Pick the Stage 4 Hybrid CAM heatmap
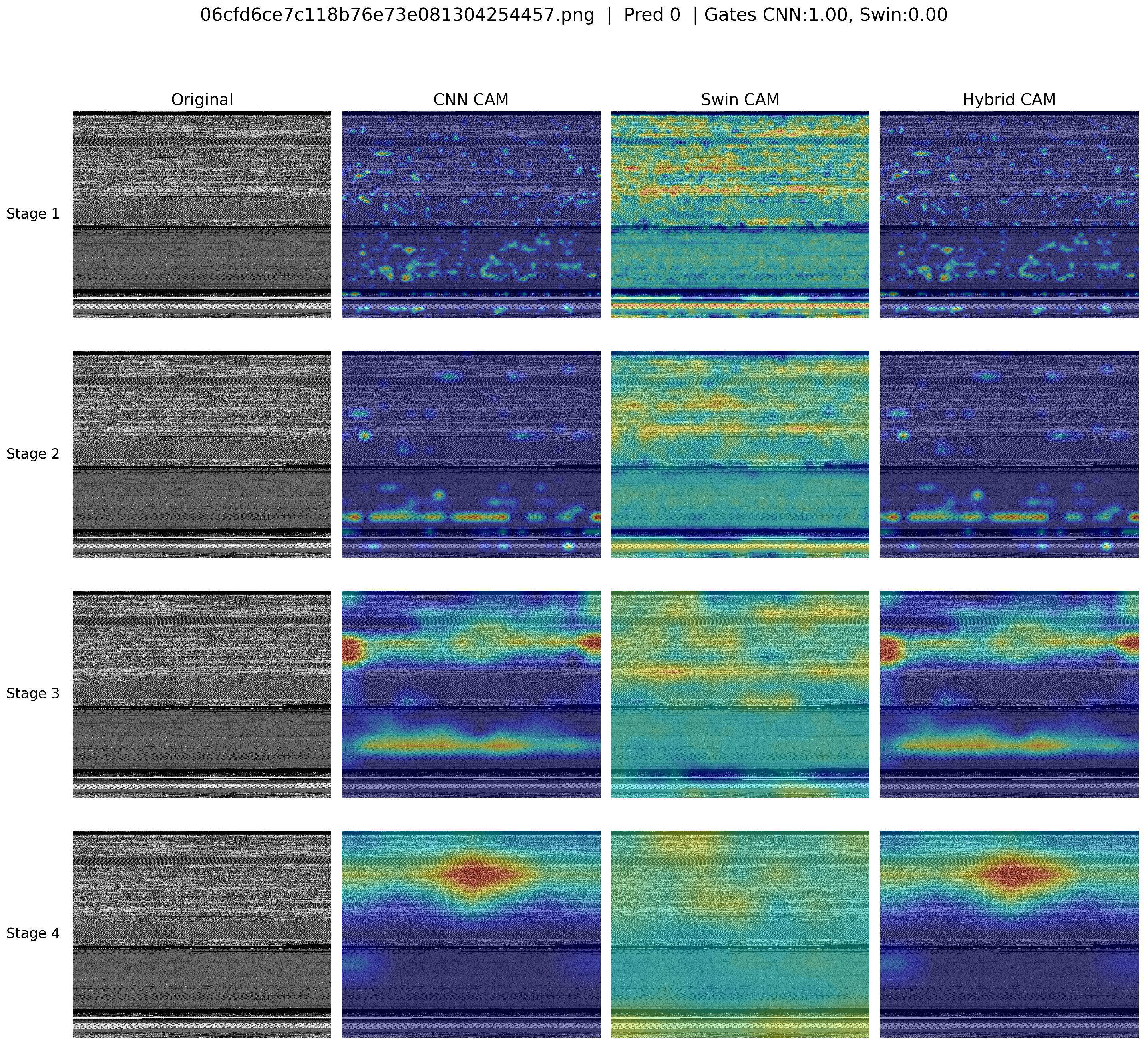Viewport: 1148px width, 1047px height. click(1009, 933)
